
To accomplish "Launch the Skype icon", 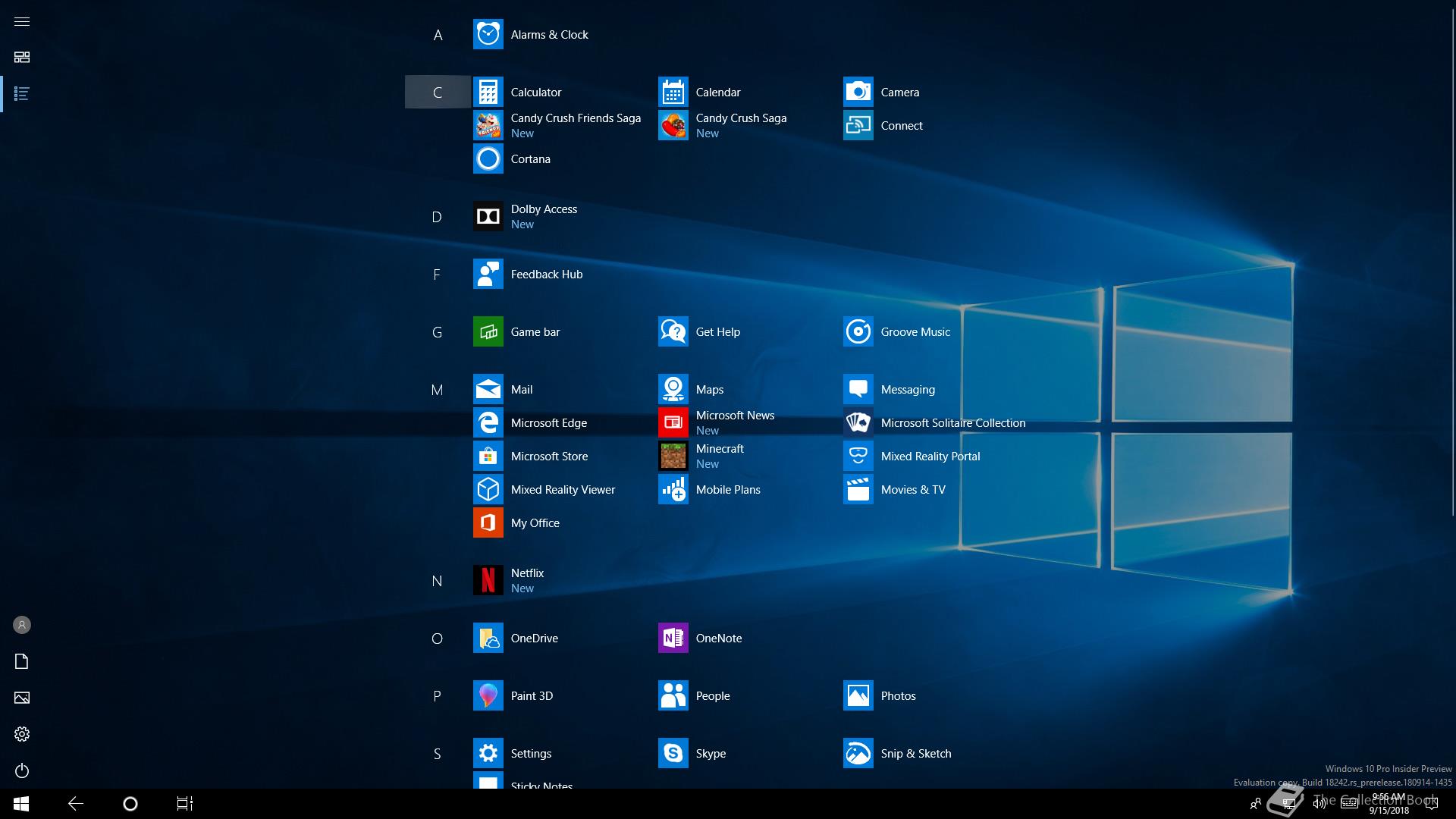I will coord(673,753).
